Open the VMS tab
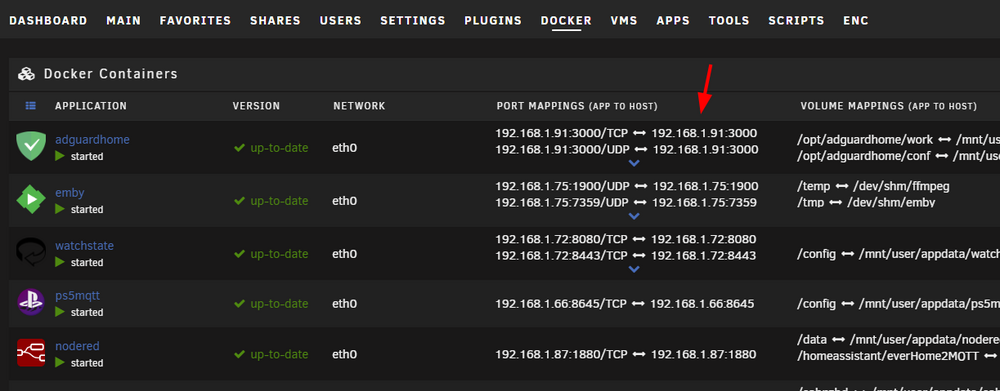Image resolution: width=1000 pixels, height=391 pixels. pos(624,20)
